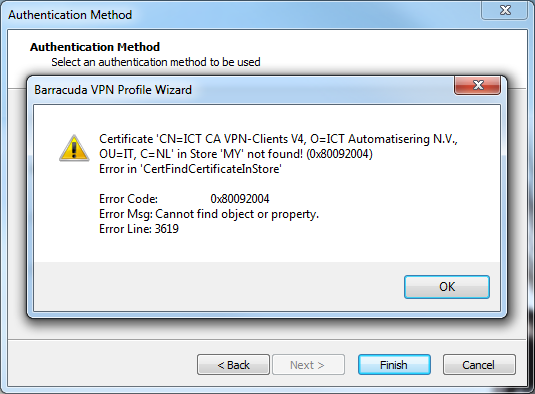
Task: Close the Authentication Method window
Action: point(504,10)
